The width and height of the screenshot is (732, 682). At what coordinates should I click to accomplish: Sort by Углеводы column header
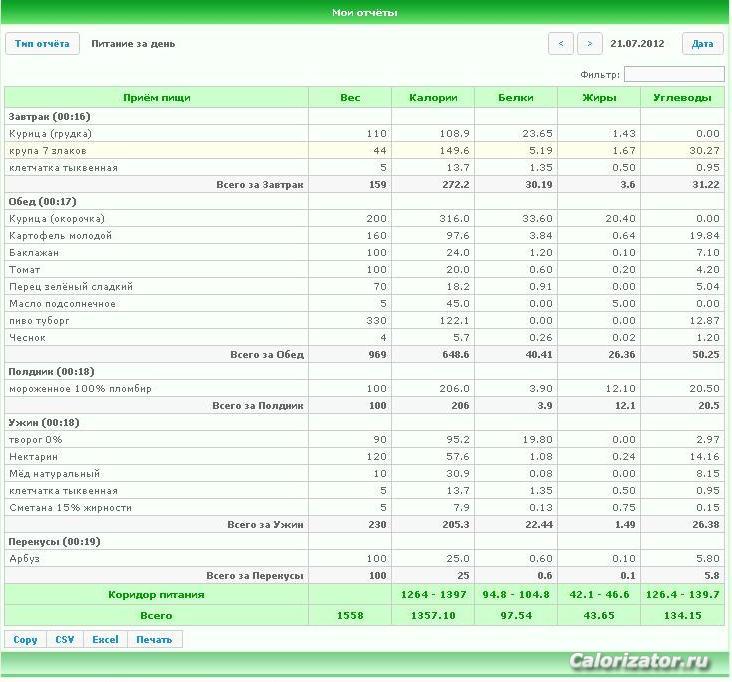click(x=683, y=98)
